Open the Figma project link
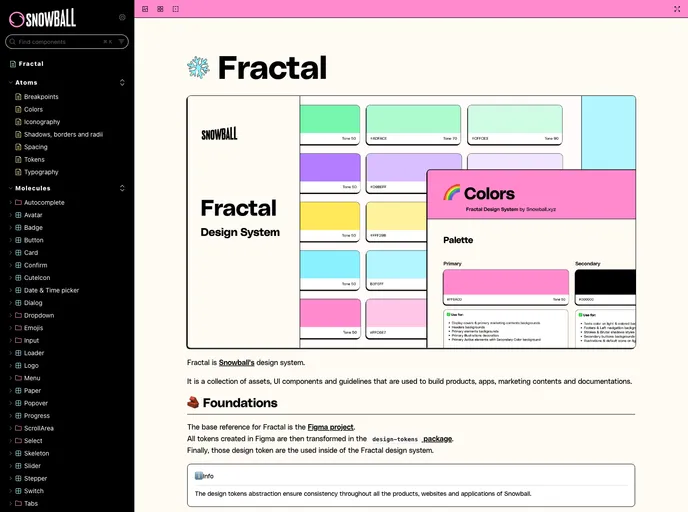The height and width of the screenshot is (512, 688). pyautogui.click(x=330, y=427)
